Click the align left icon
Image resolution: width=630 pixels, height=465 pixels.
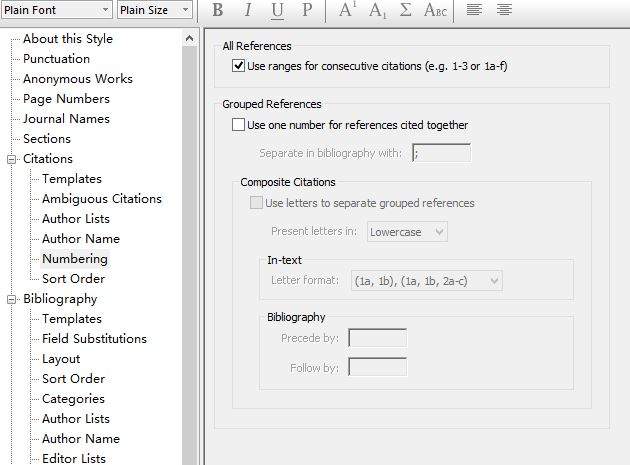click(475, 11)
